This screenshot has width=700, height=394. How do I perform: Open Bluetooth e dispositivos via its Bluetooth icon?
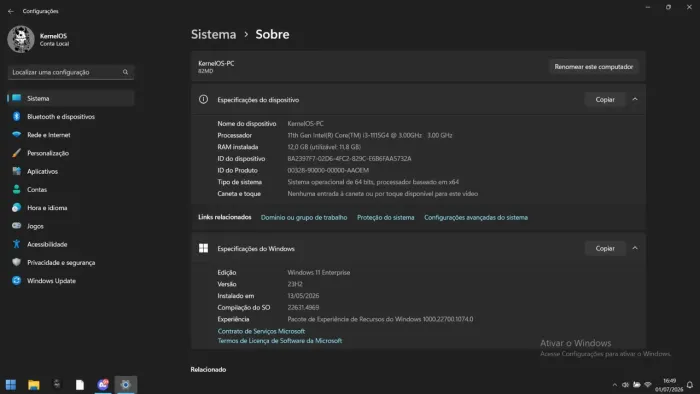click(x=17, y=116)
